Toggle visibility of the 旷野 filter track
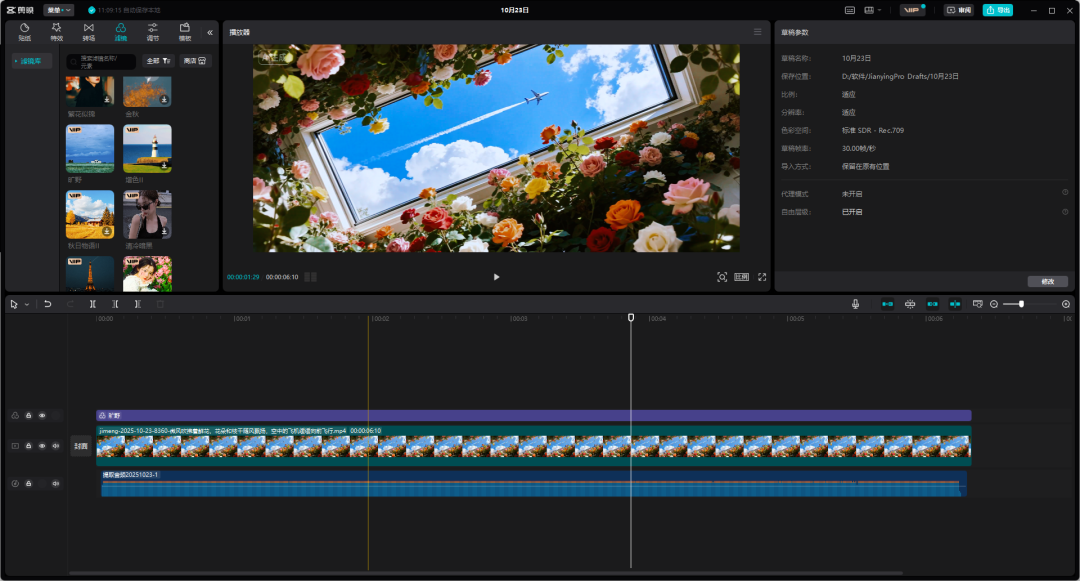The height and width of the screenshot is (581, 1080). point(42,415)
